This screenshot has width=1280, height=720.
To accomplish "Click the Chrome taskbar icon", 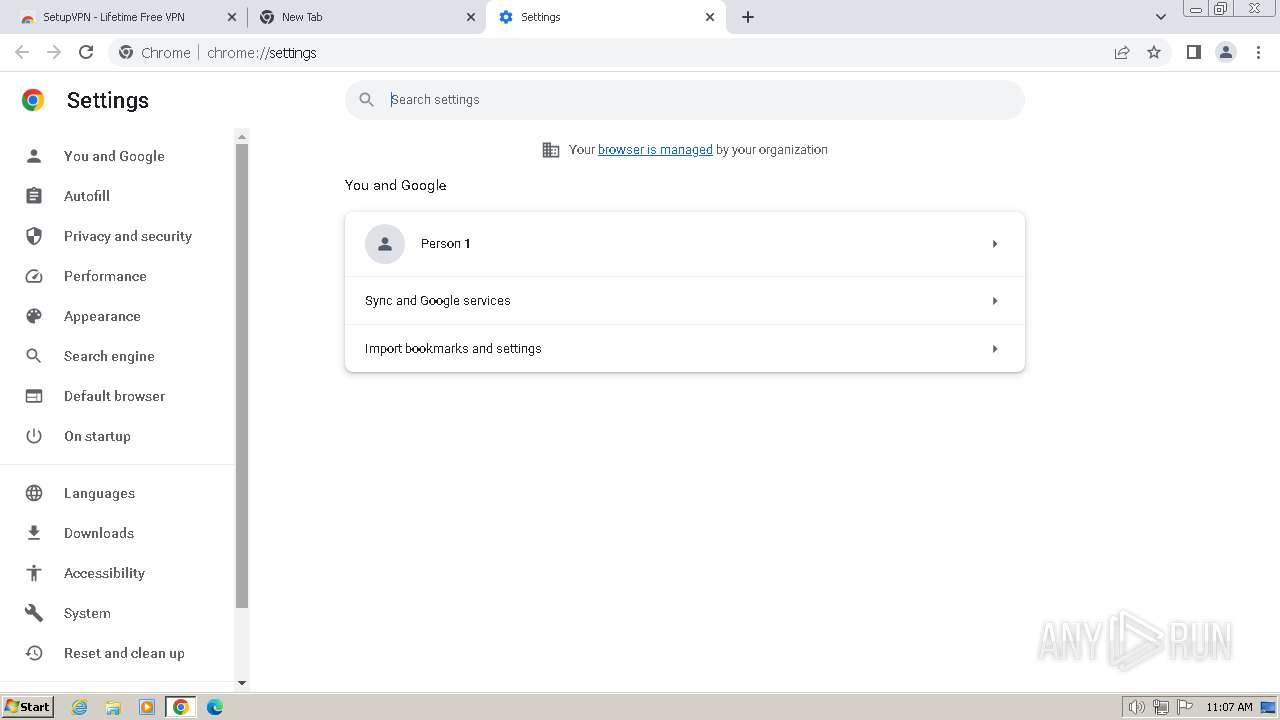I will [181, 707].
